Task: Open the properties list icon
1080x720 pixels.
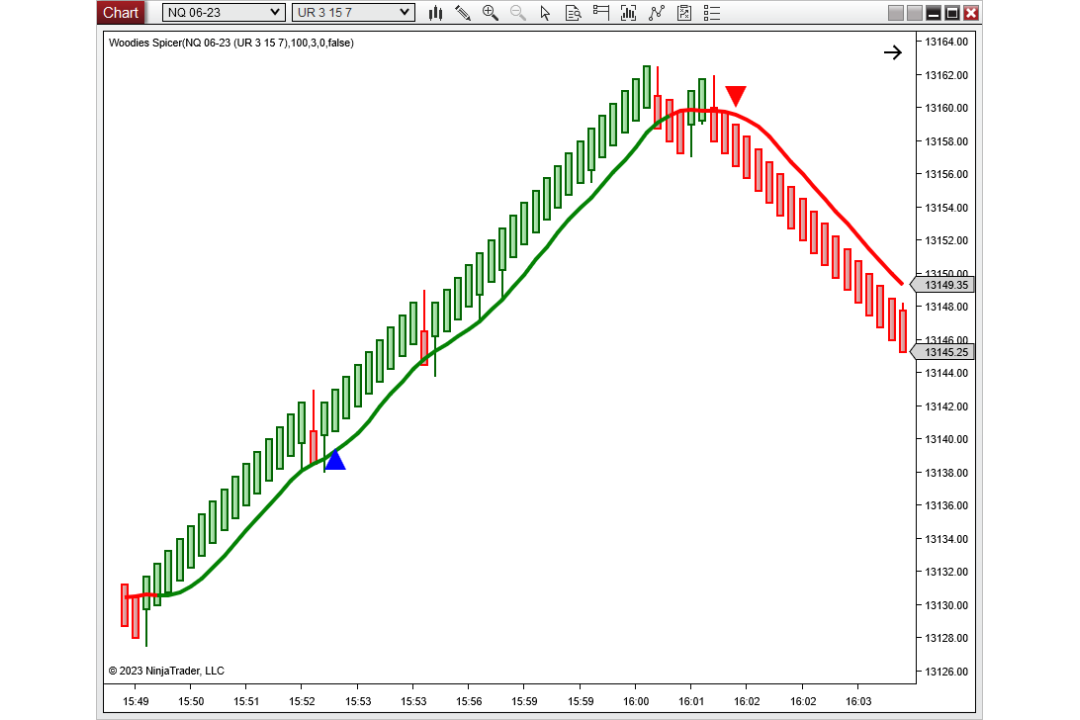Action: [712, 13]
